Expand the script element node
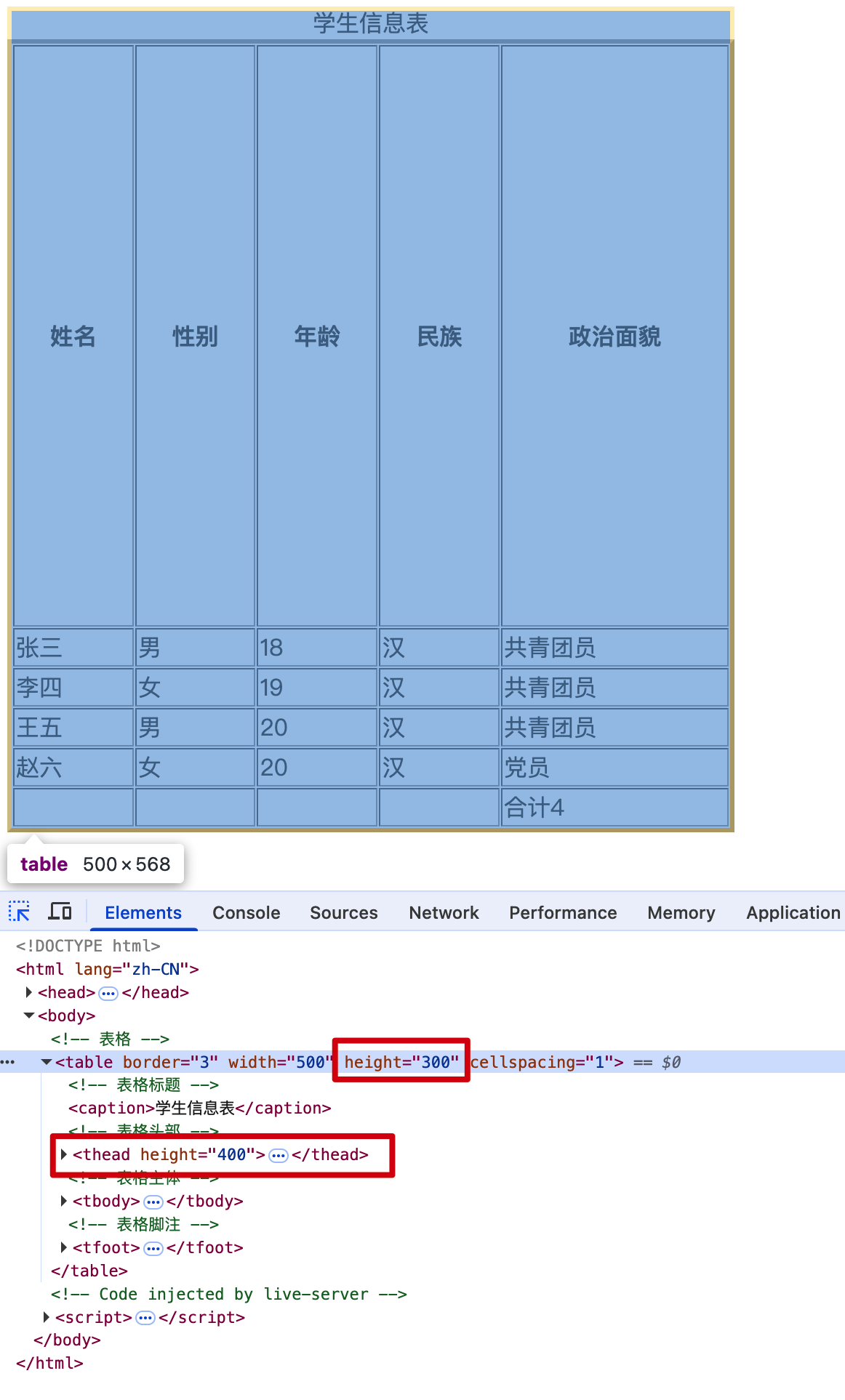 [47, 1317]
